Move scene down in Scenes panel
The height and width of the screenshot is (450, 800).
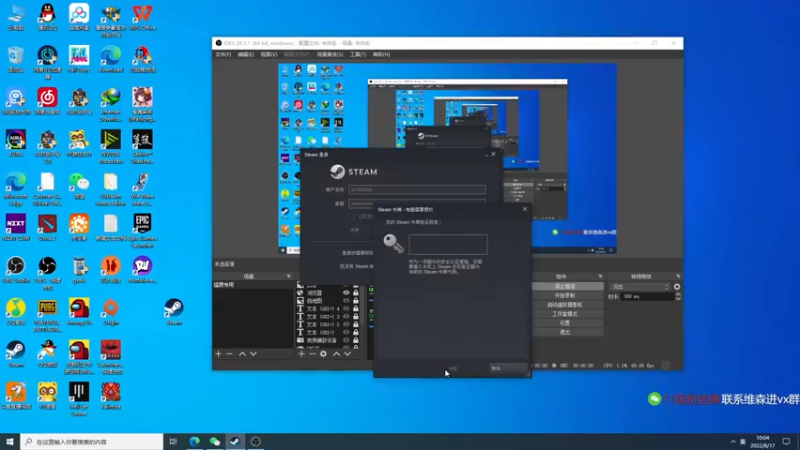click(x=253, y=354)
